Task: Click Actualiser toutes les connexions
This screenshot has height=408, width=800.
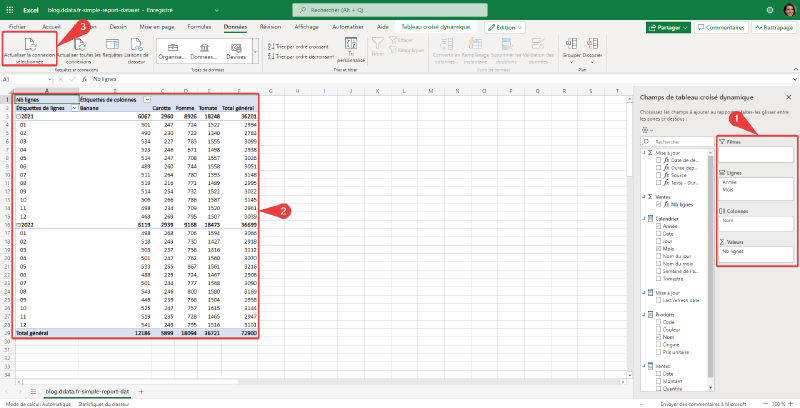Action: 79,50
